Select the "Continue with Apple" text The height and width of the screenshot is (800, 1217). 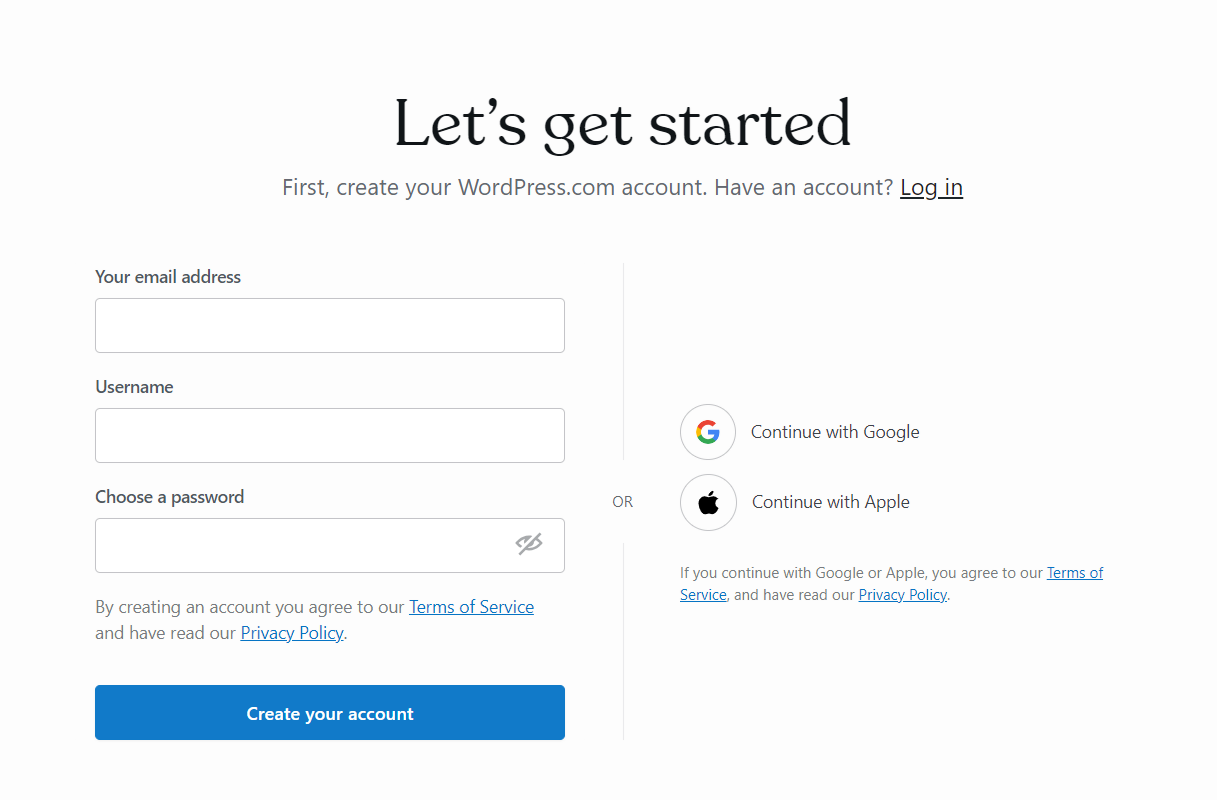coord(831,502)
